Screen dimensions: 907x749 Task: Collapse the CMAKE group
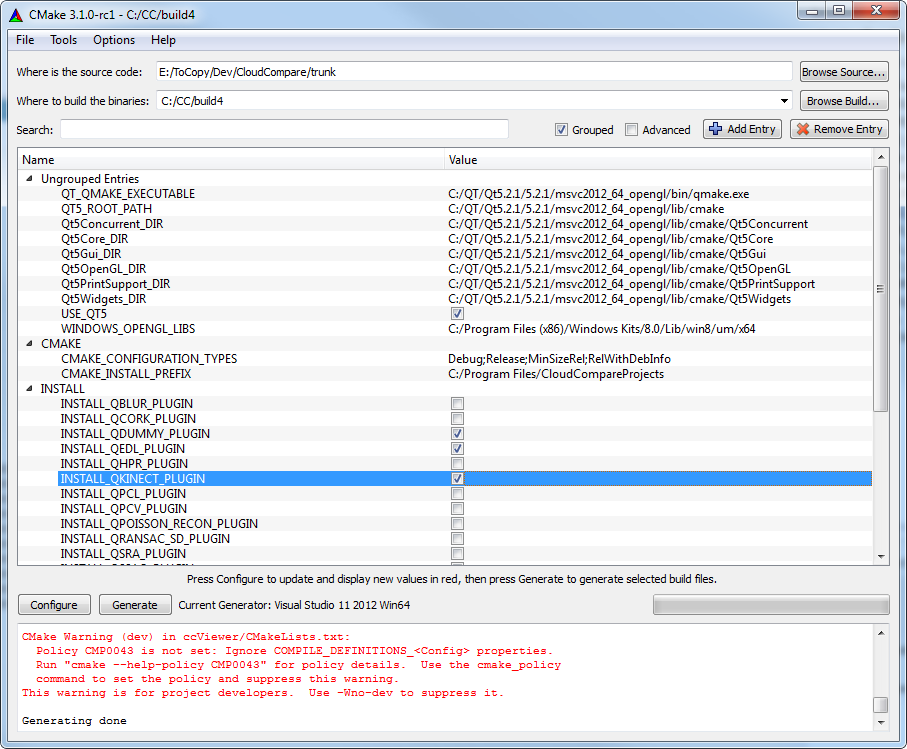[28, 343]
